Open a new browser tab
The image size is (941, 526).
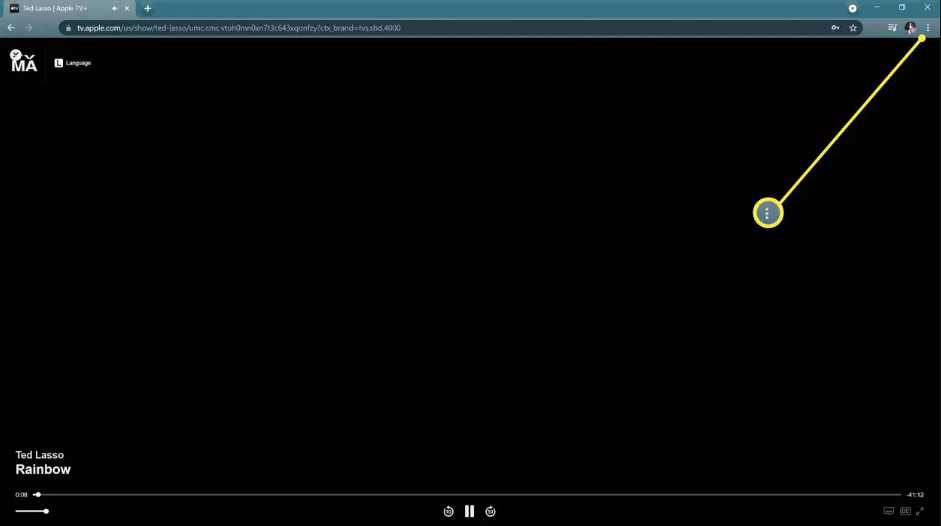point(148,8)
